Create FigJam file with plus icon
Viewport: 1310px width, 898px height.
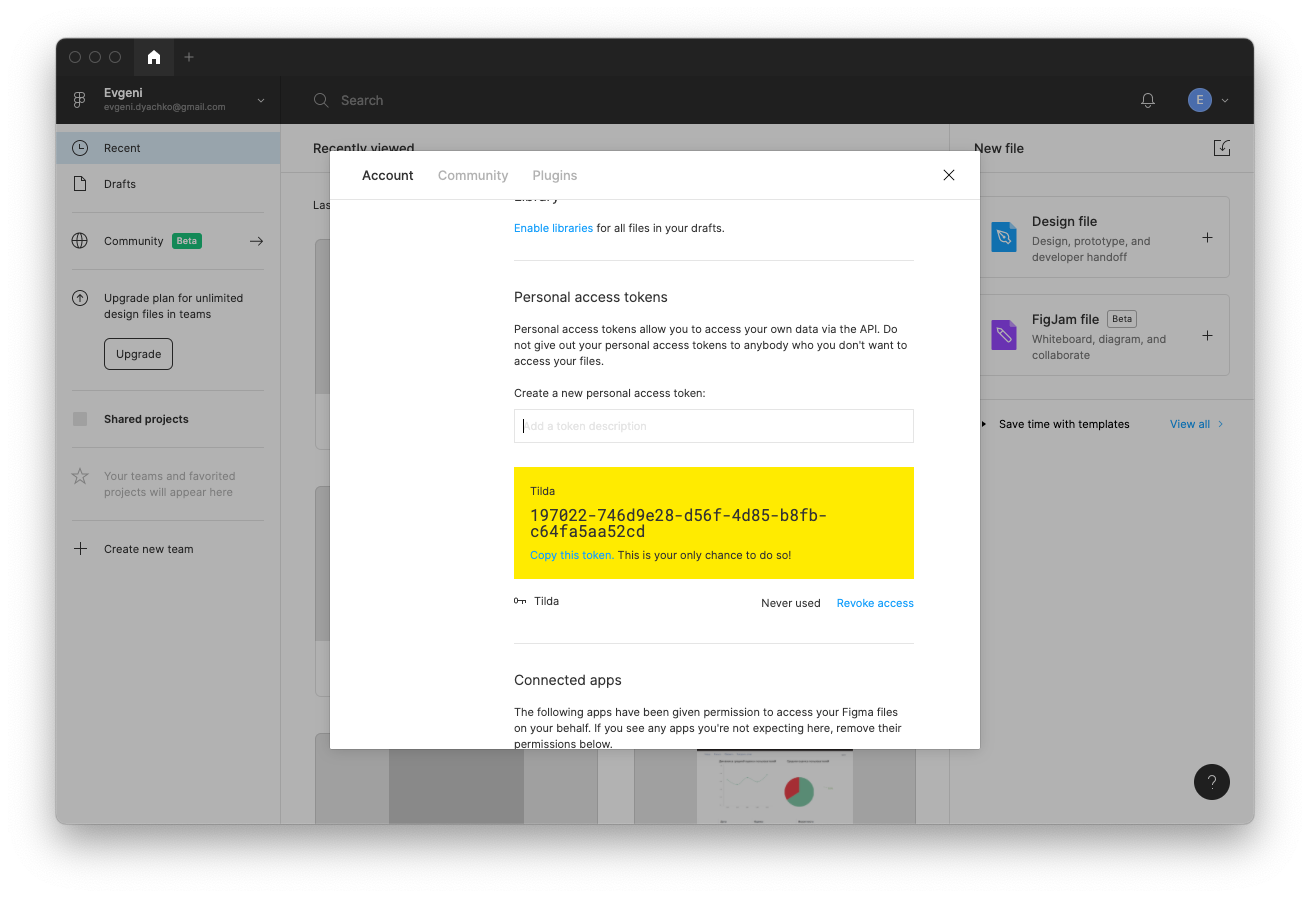pyautogui.click(x=1207, y=336)
